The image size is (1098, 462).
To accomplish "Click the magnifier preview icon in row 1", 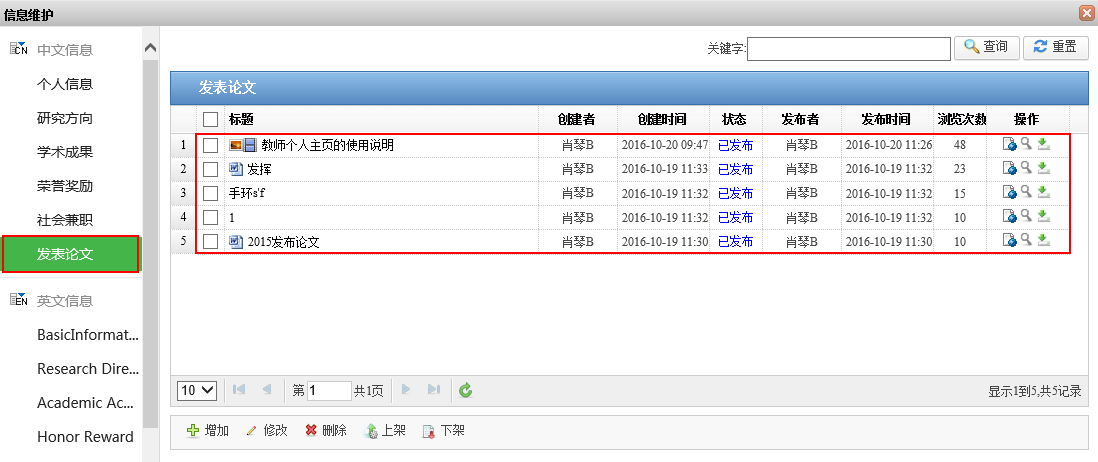I will 1026,144.
